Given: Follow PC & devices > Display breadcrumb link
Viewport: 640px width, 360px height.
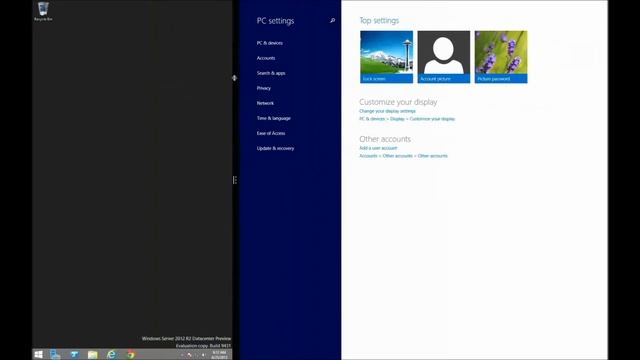Looking at the screenshot, I should coord(407,119).
